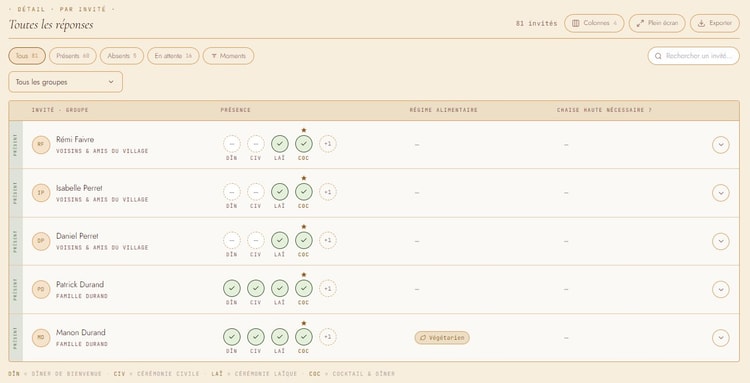Open the Tous les groupes dropdown
This screenshot has width=750, height=383.
[x=66, y=82]
